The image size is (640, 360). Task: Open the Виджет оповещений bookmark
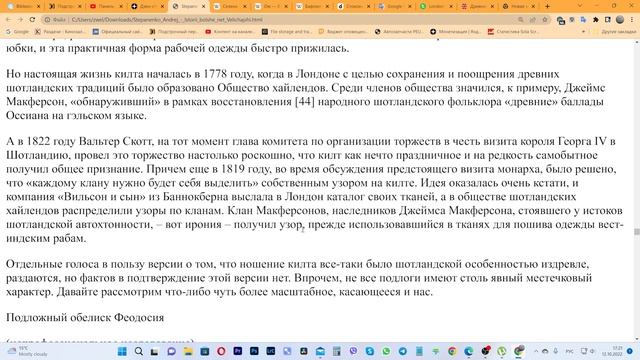tap(343, 31)
